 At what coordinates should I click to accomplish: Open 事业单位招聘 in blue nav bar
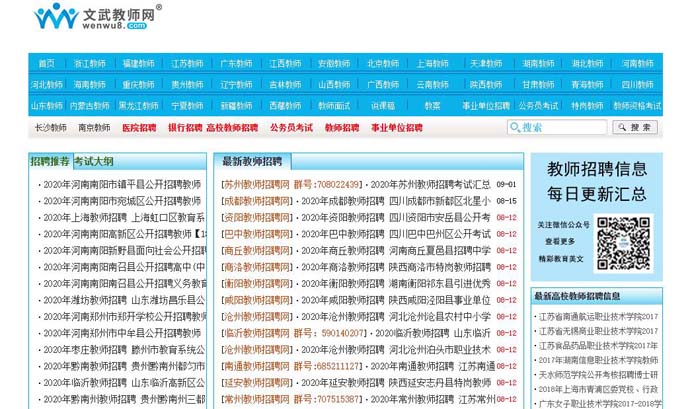coord(491,105)
